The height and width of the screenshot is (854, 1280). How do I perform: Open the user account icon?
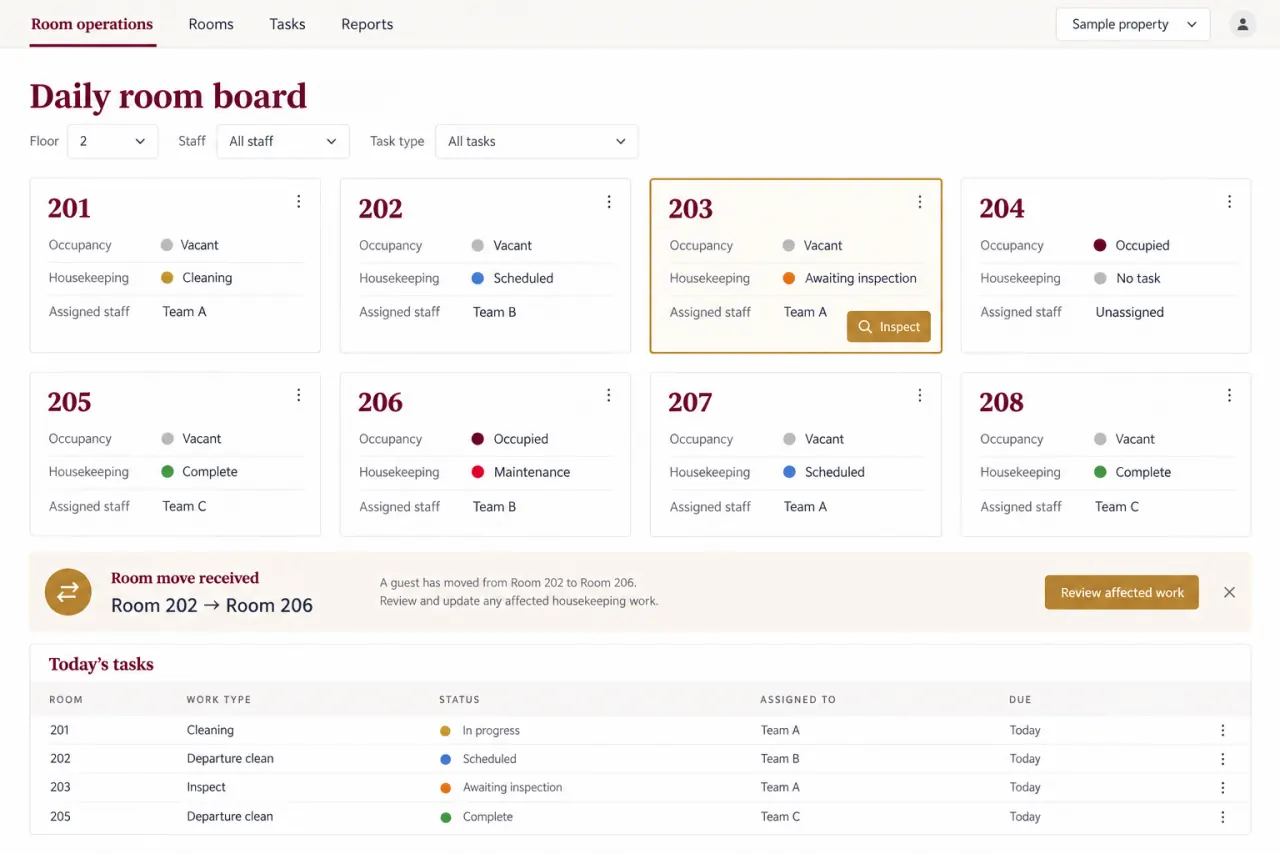click(1243, 24)
